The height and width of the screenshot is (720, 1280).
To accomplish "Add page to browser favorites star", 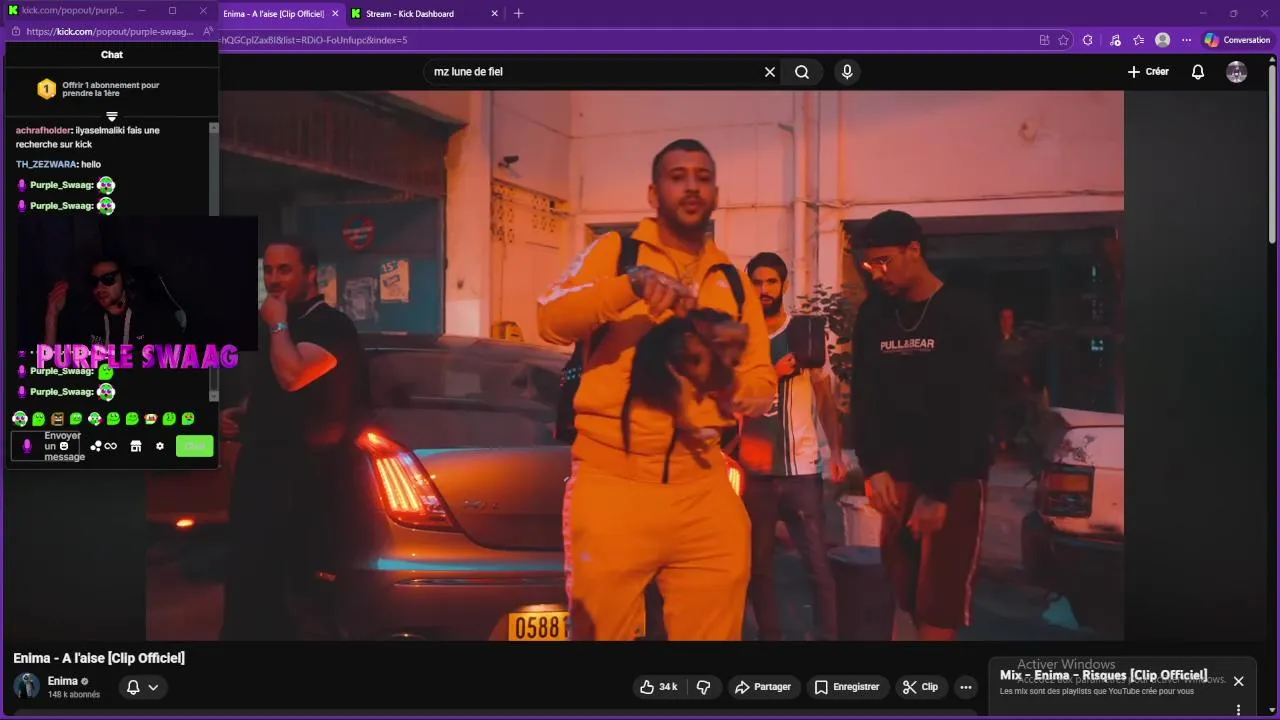I will click(1063, 40).
